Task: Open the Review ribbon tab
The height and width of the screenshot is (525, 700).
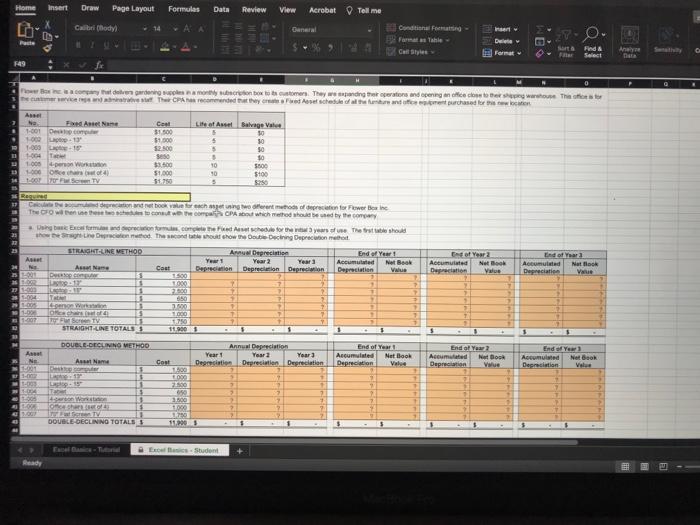Action: [254, 9]
